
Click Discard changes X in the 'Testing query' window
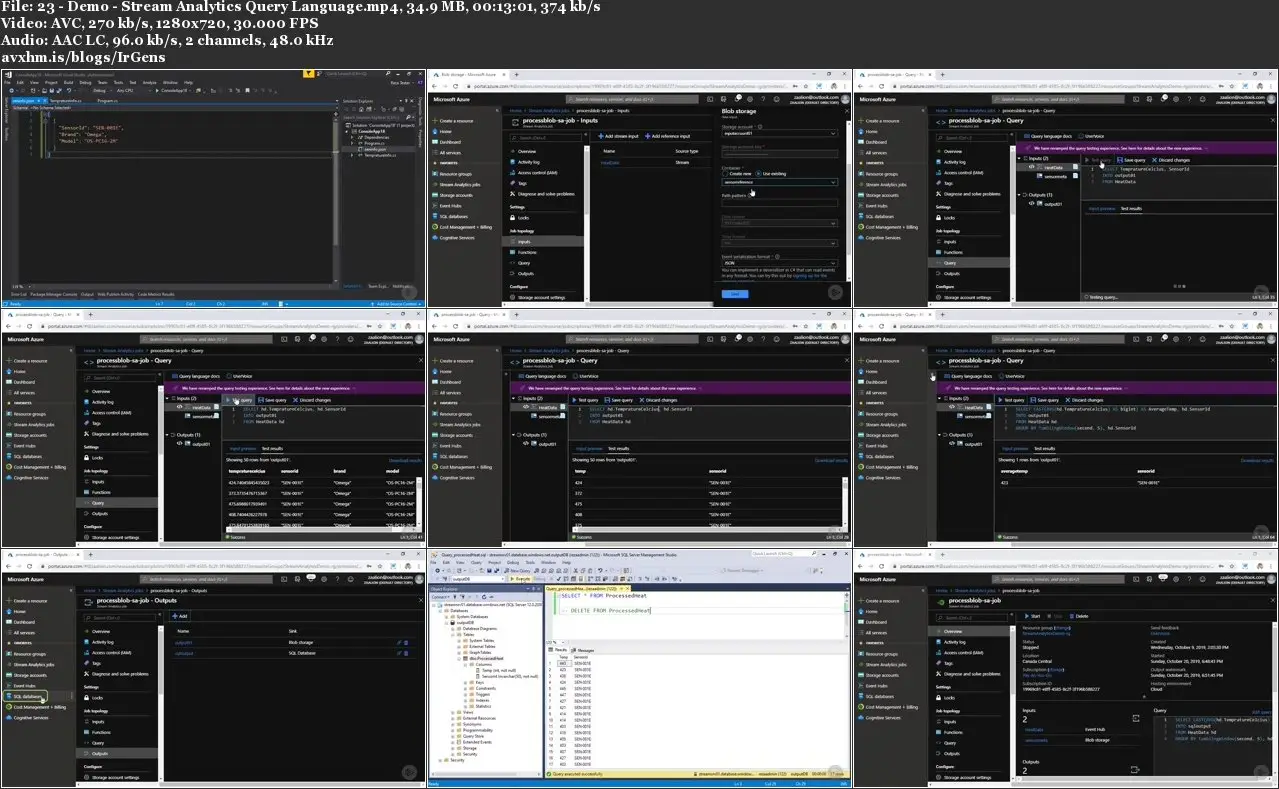click(x=1154, y=160)
